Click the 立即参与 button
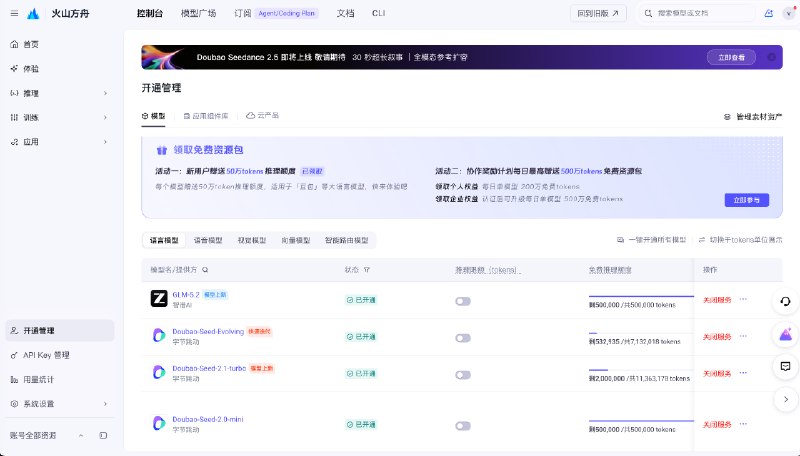The width and height of the screenshot is (800, 456). (x=746, y=200)
